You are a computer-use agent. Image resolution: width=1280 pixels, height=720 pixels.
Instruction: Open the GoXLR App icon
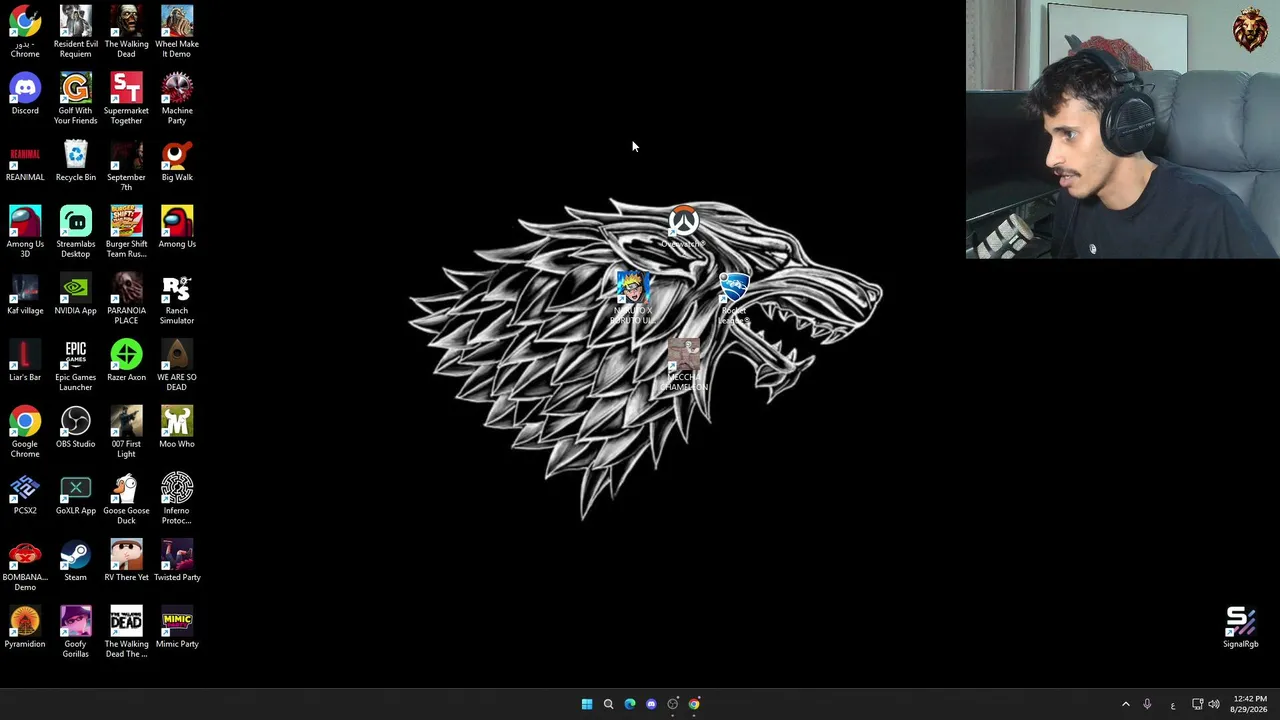point(76,494)
